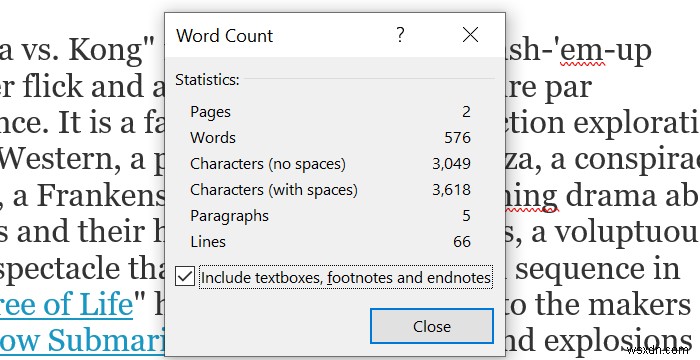This screenshot has width=700, height=360.
Task: Click the Pages label in statistics
Action: 210,112
